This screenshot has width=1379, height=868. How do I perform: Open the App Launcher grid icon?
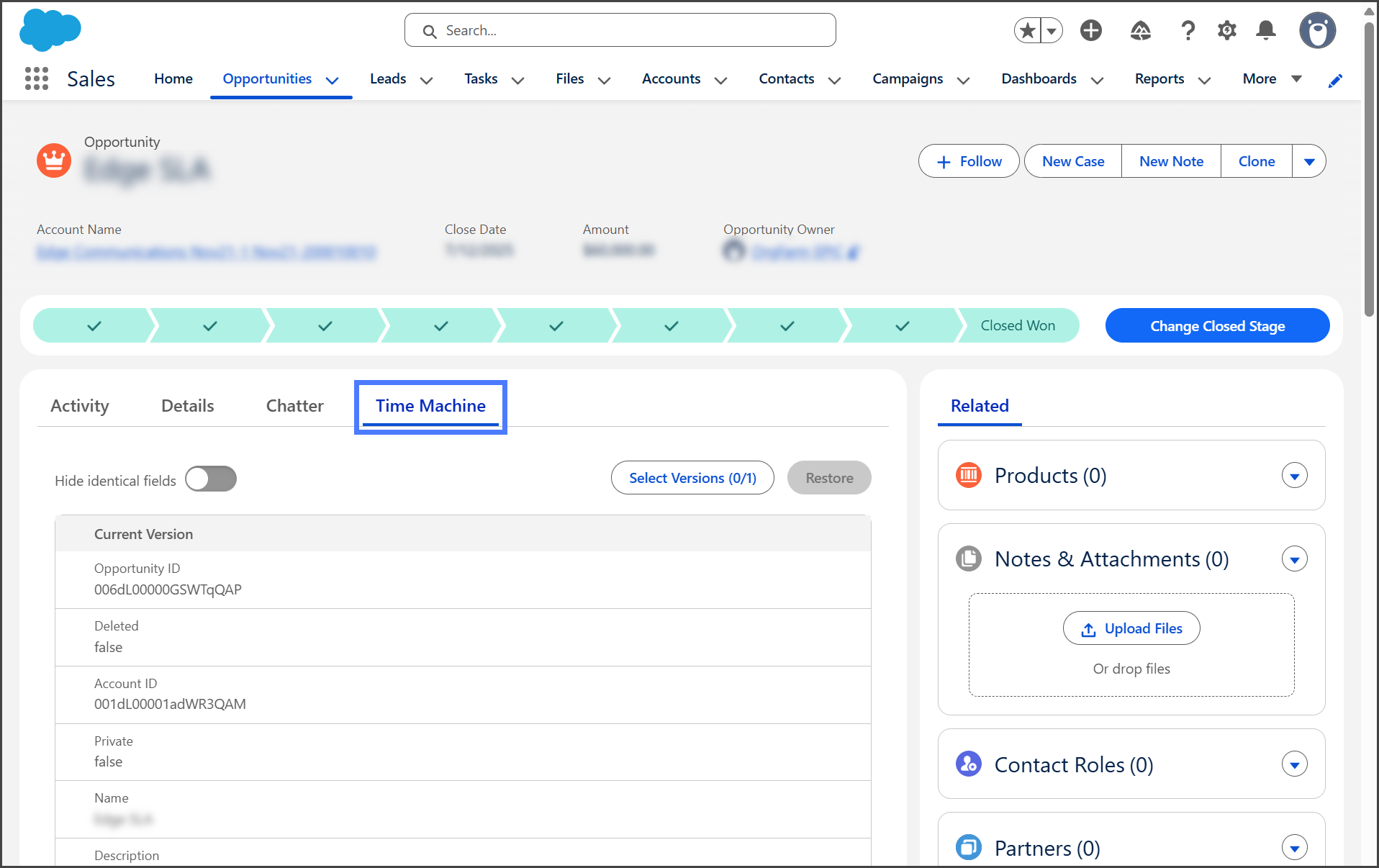tap(36, 78)
